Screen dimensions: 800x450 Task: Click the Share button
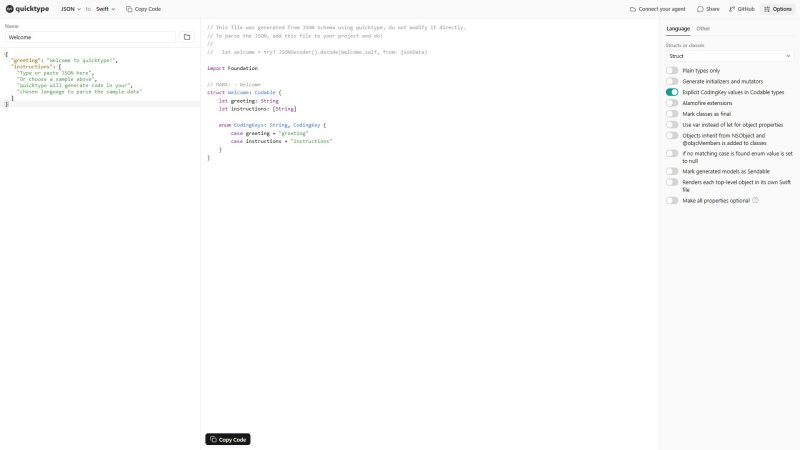tap(708, 9)
